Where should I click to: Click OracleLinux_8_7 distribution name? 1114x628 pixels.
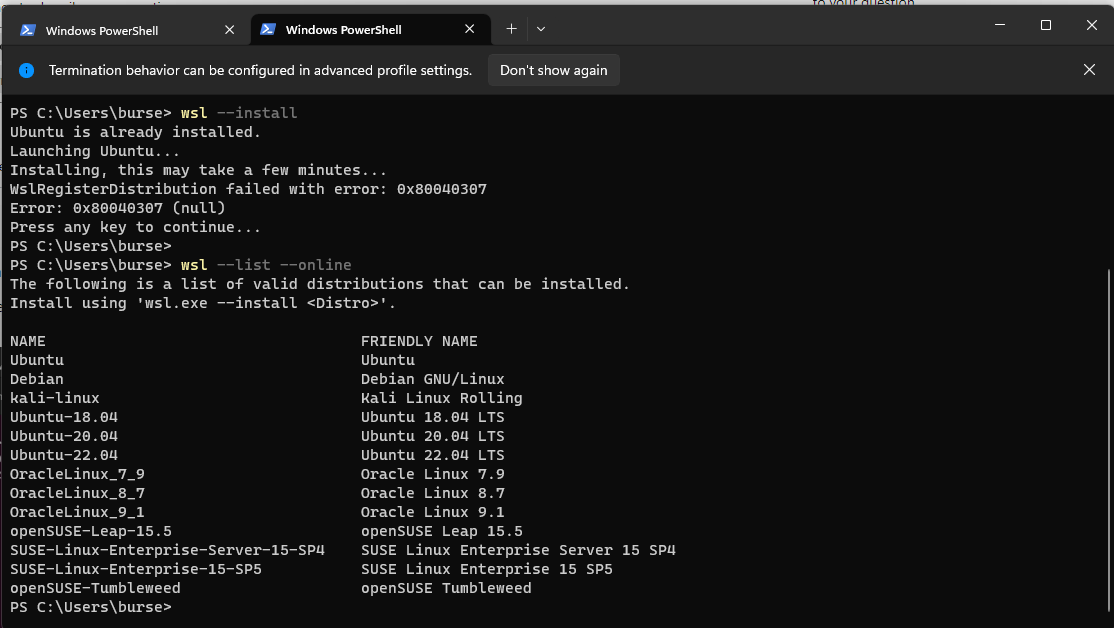(x=77, y=493)
